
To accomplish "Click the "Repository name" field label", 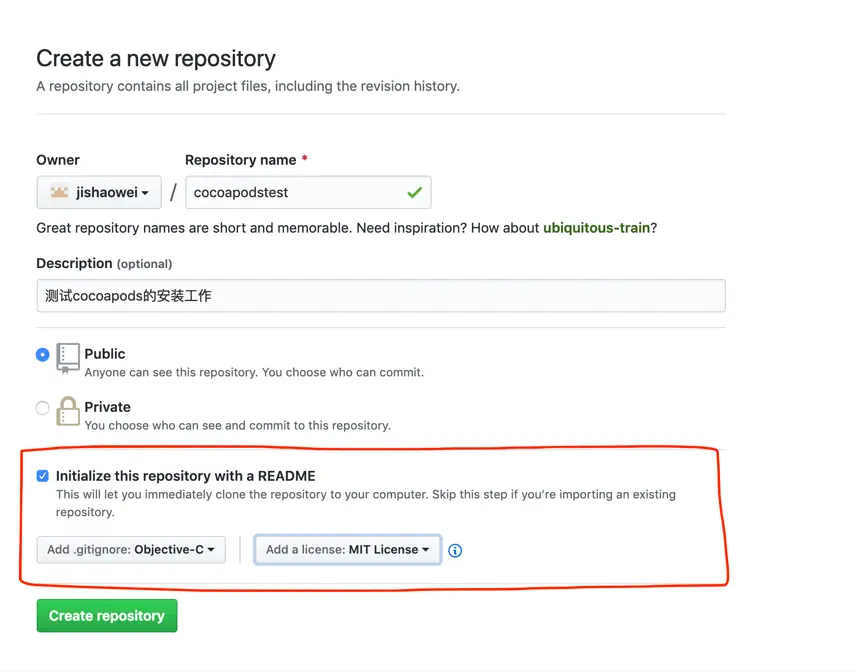I will pos(240,160).
